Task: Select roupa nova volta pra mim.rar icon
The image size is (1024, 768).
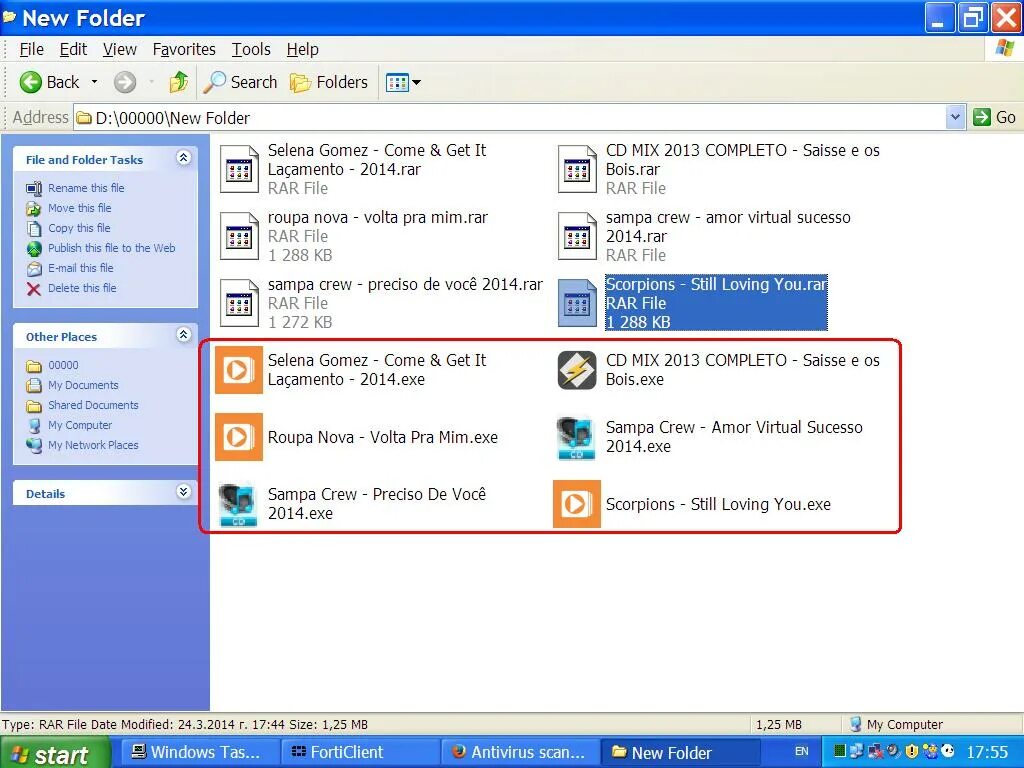Action: [239, 236]
